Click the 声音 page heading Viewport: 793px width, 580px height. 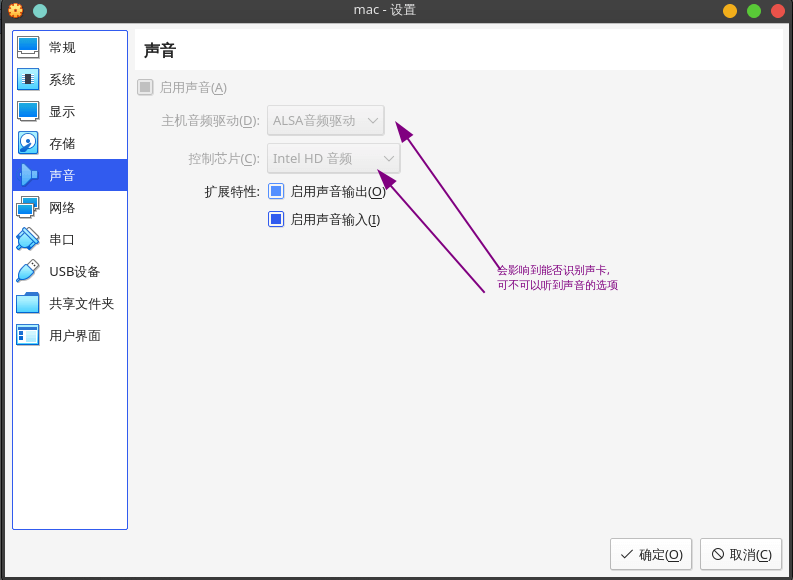pos(160,51)
